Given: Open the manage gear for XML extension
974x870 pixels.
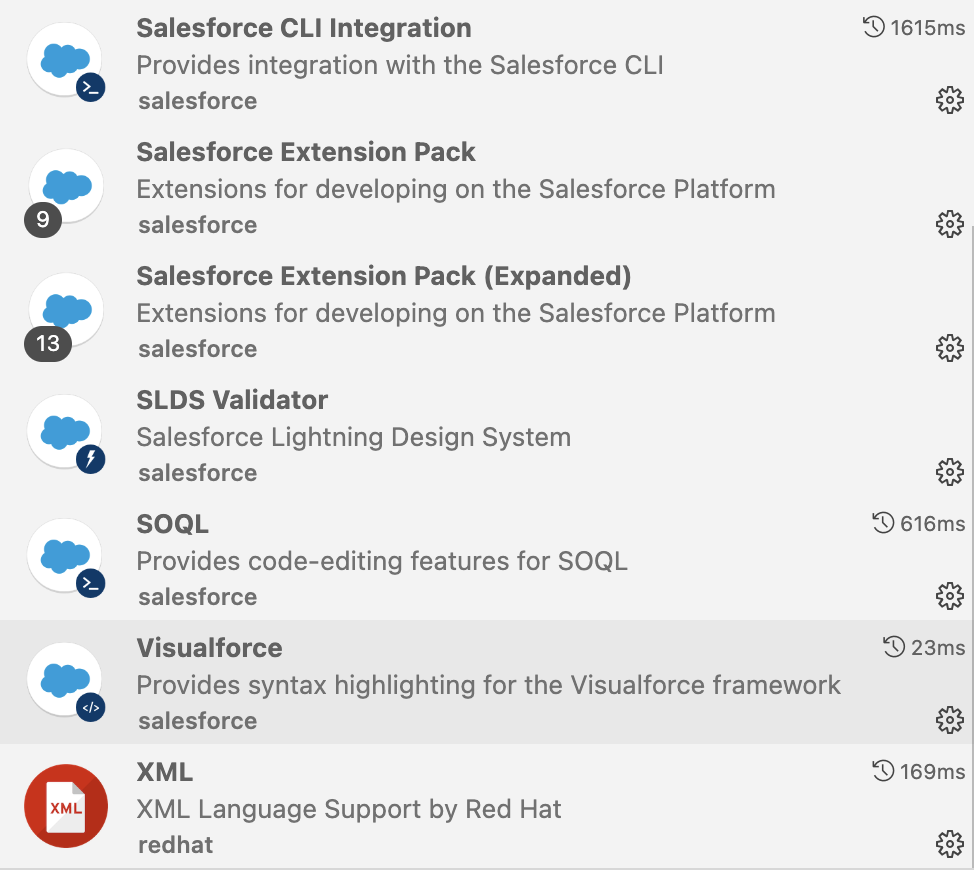Looking at the screenshot, I should pyautogui.click(x=949, y=844).
